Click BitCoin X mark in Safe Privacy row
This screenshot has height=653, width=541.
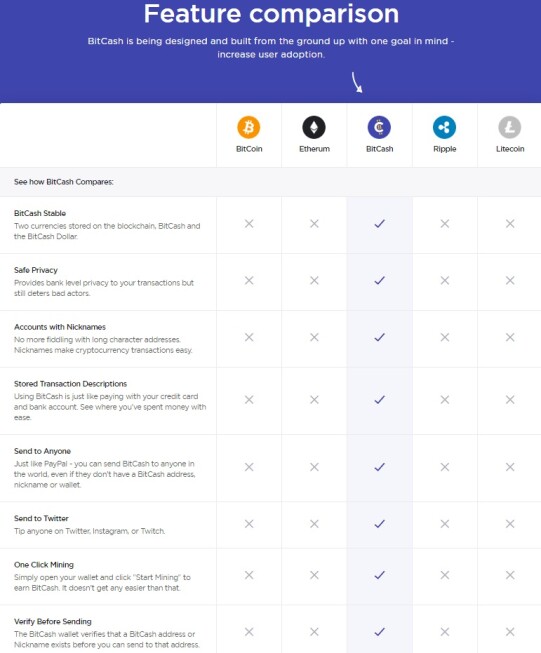[x=249, y=281]
